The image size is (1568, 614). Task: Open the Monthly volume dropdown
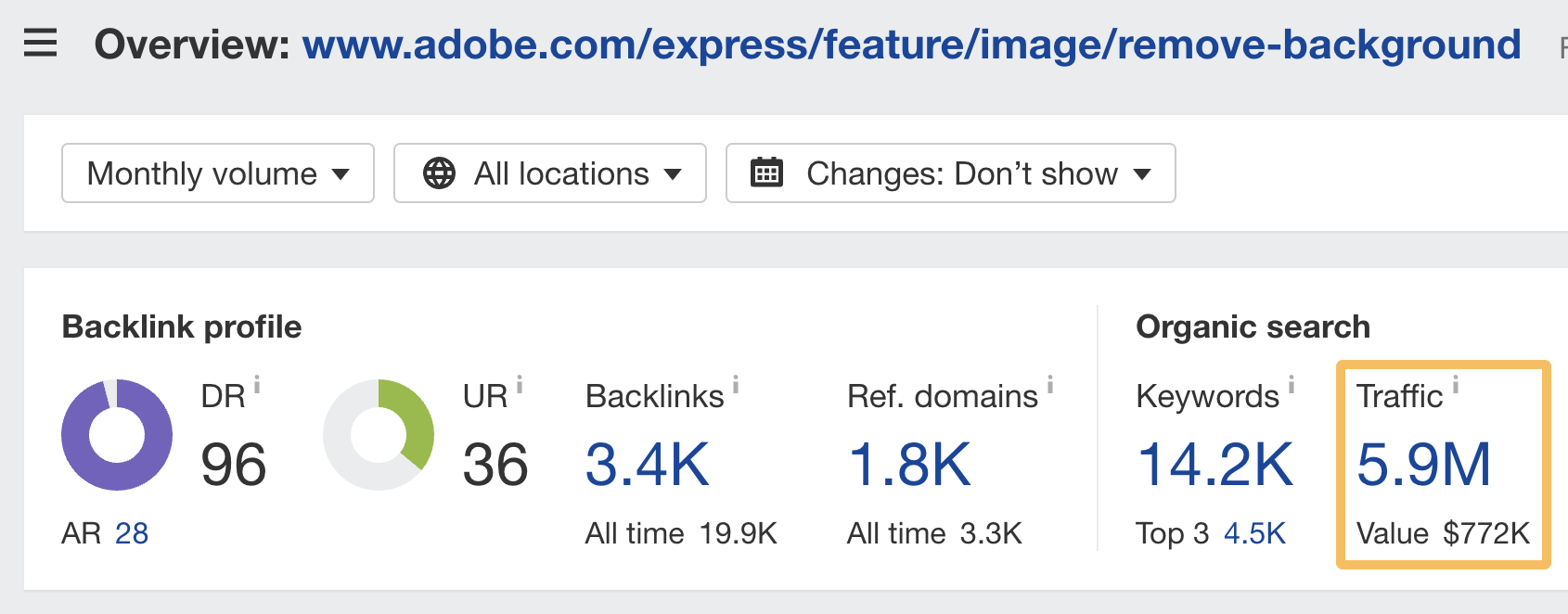pos(217,173)
